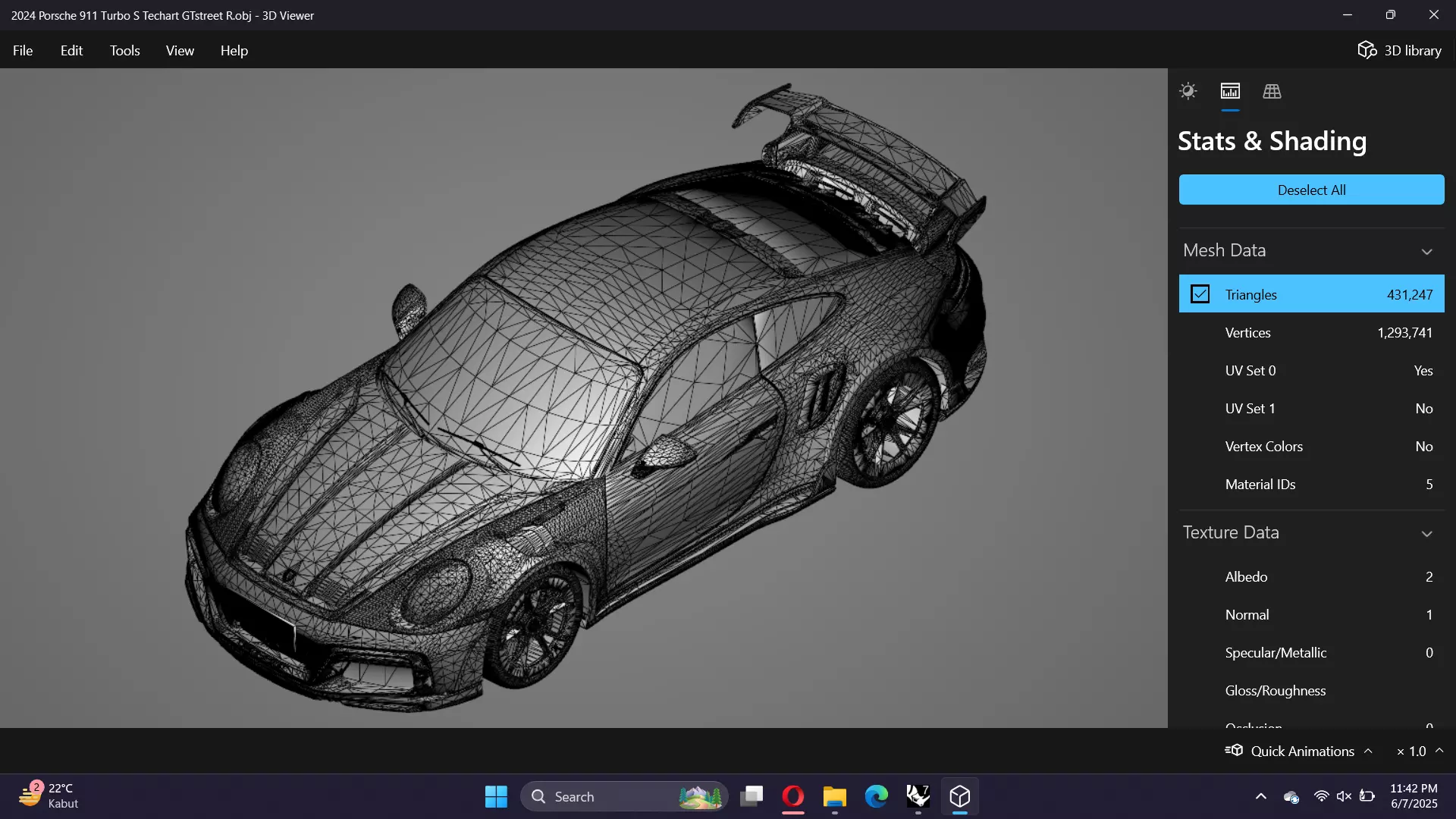
Task: Open the Grid & Views tab icon
Action: click(1272, 91)
